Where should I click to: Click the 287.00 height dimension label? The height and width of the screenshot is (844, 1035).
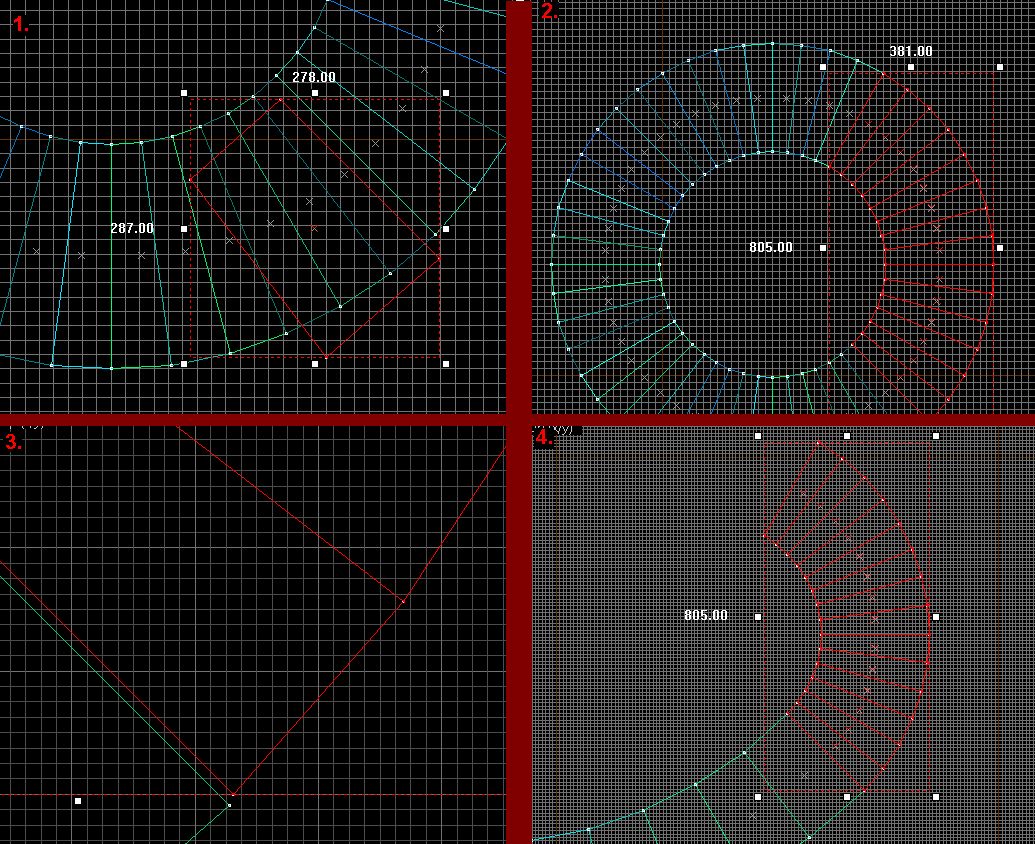132,228
